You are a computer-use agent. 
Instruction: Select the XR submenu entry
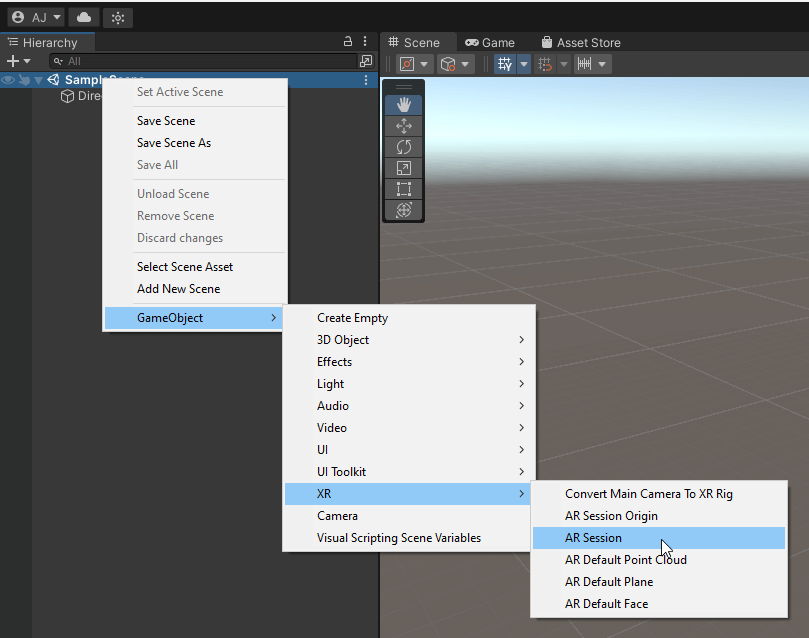408,494
